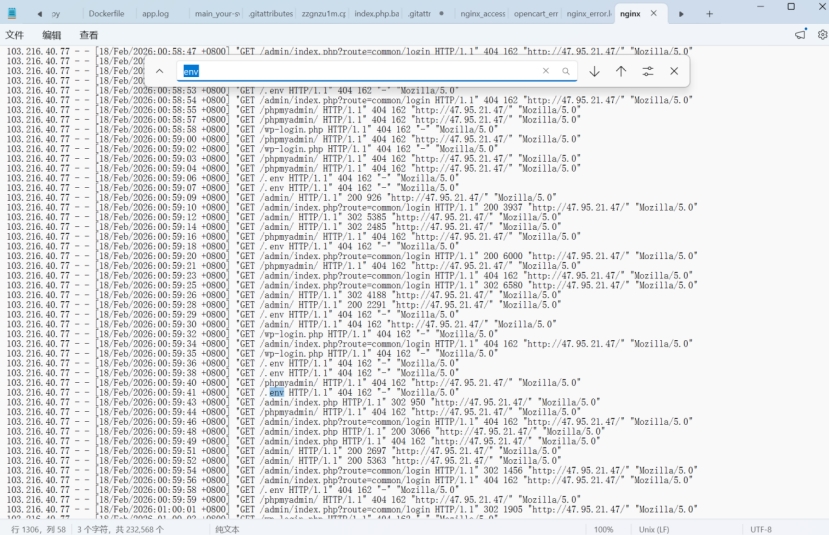Switch to the partially visible py tab
The height and width of the screenshot is (535, 829).
(56, 14)
